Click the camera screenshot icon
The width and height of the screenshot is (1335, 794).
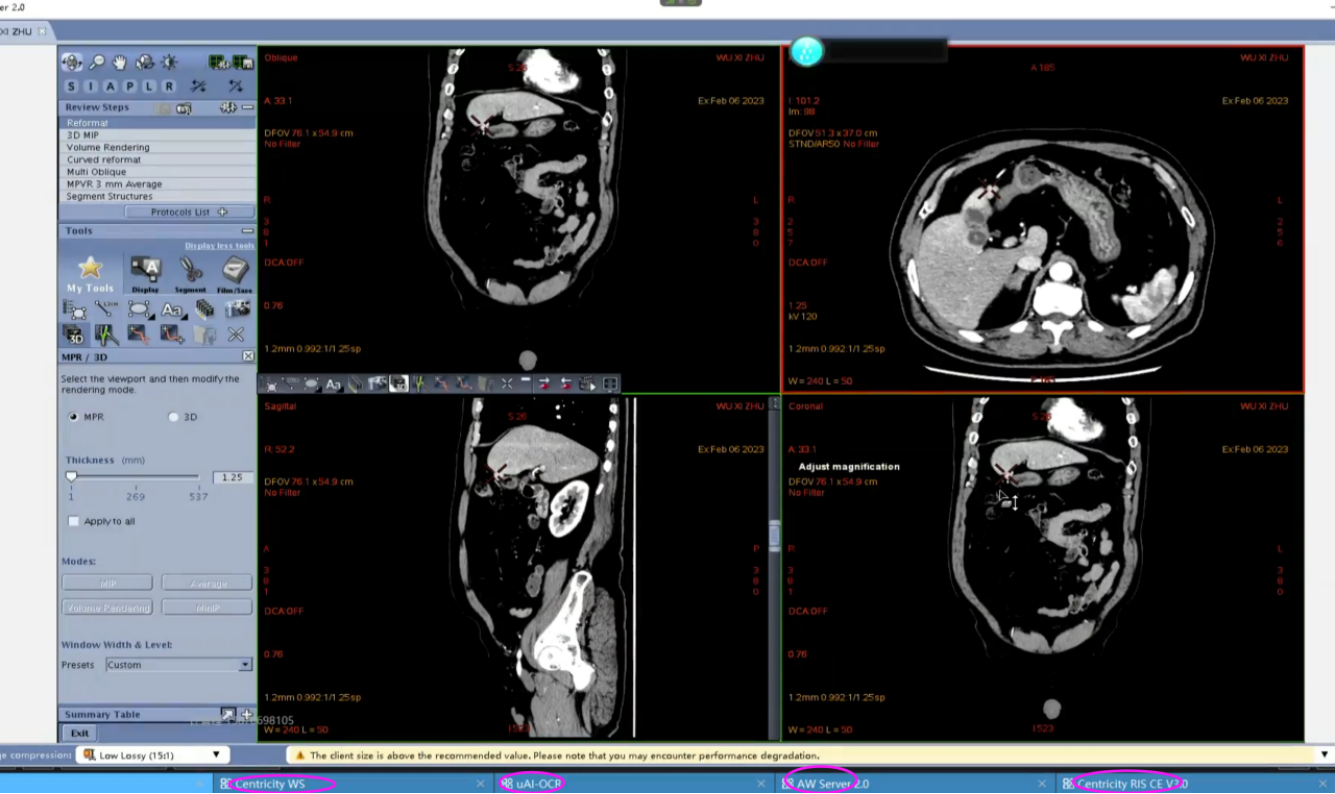238,310
